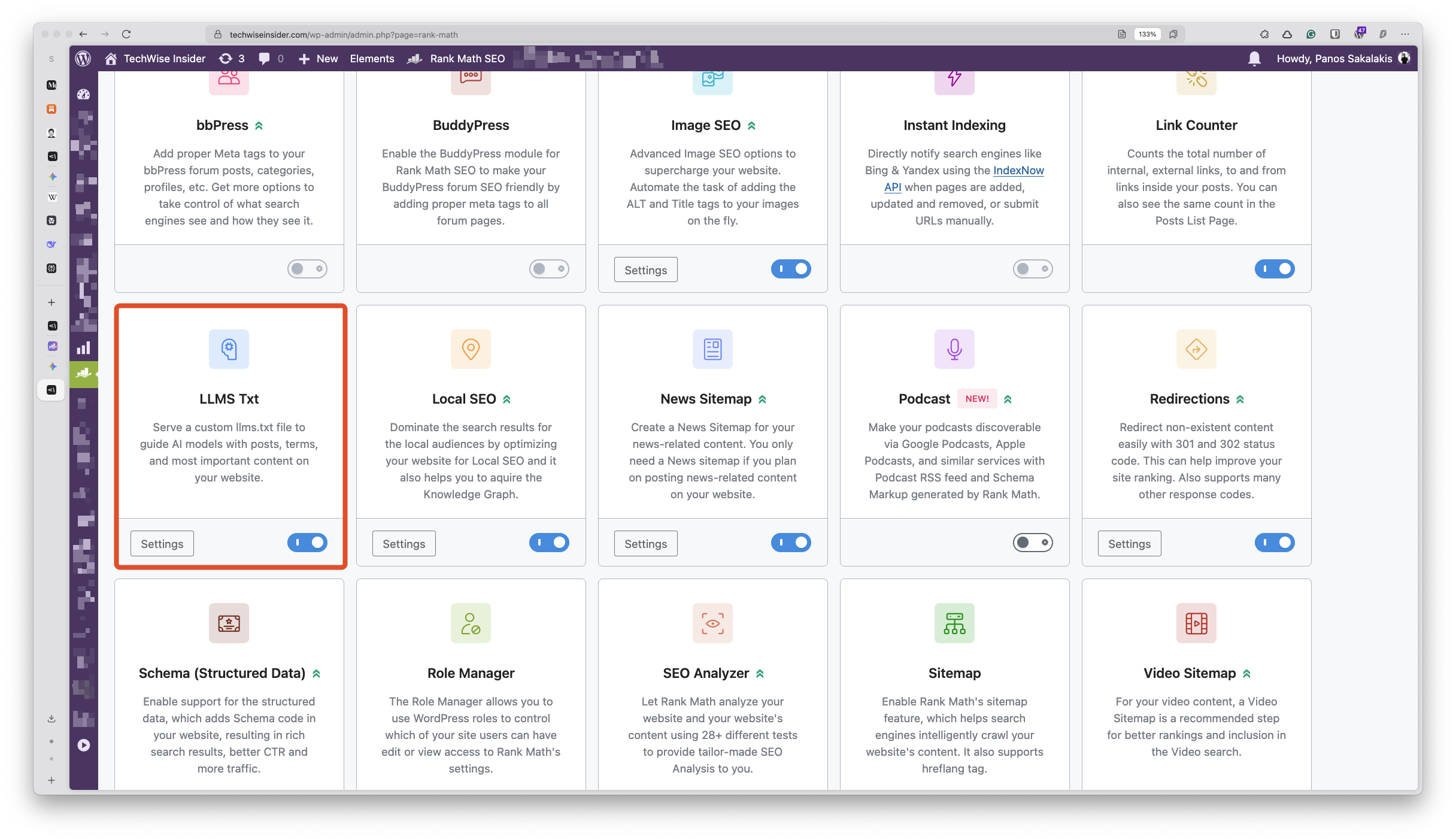Add a new item with bottom-left plus button
This screenshot has height=839, width=1456.
click(x=51, y=780)
